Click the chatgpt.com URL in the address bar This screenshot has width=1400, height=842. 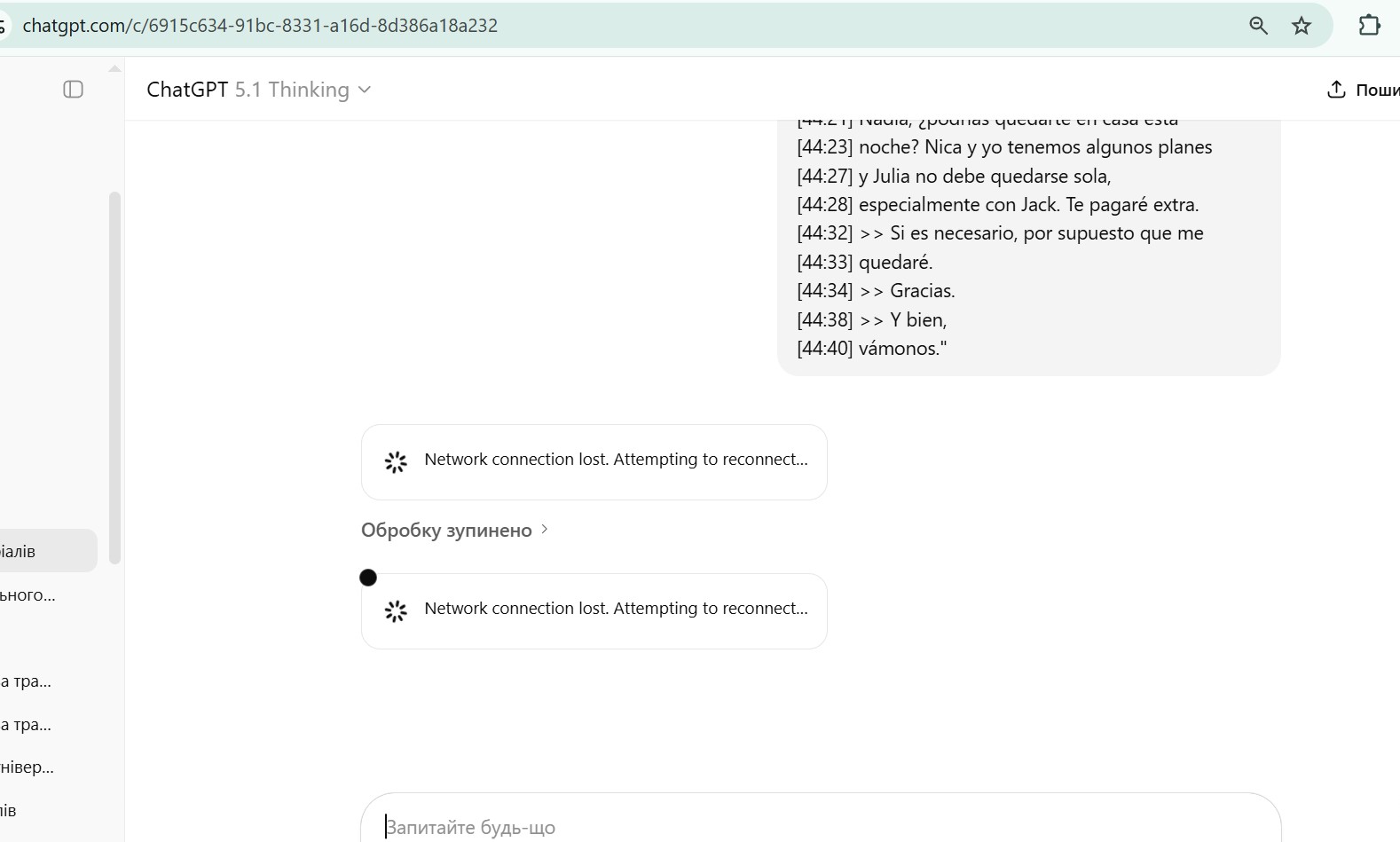pos(260,26)
